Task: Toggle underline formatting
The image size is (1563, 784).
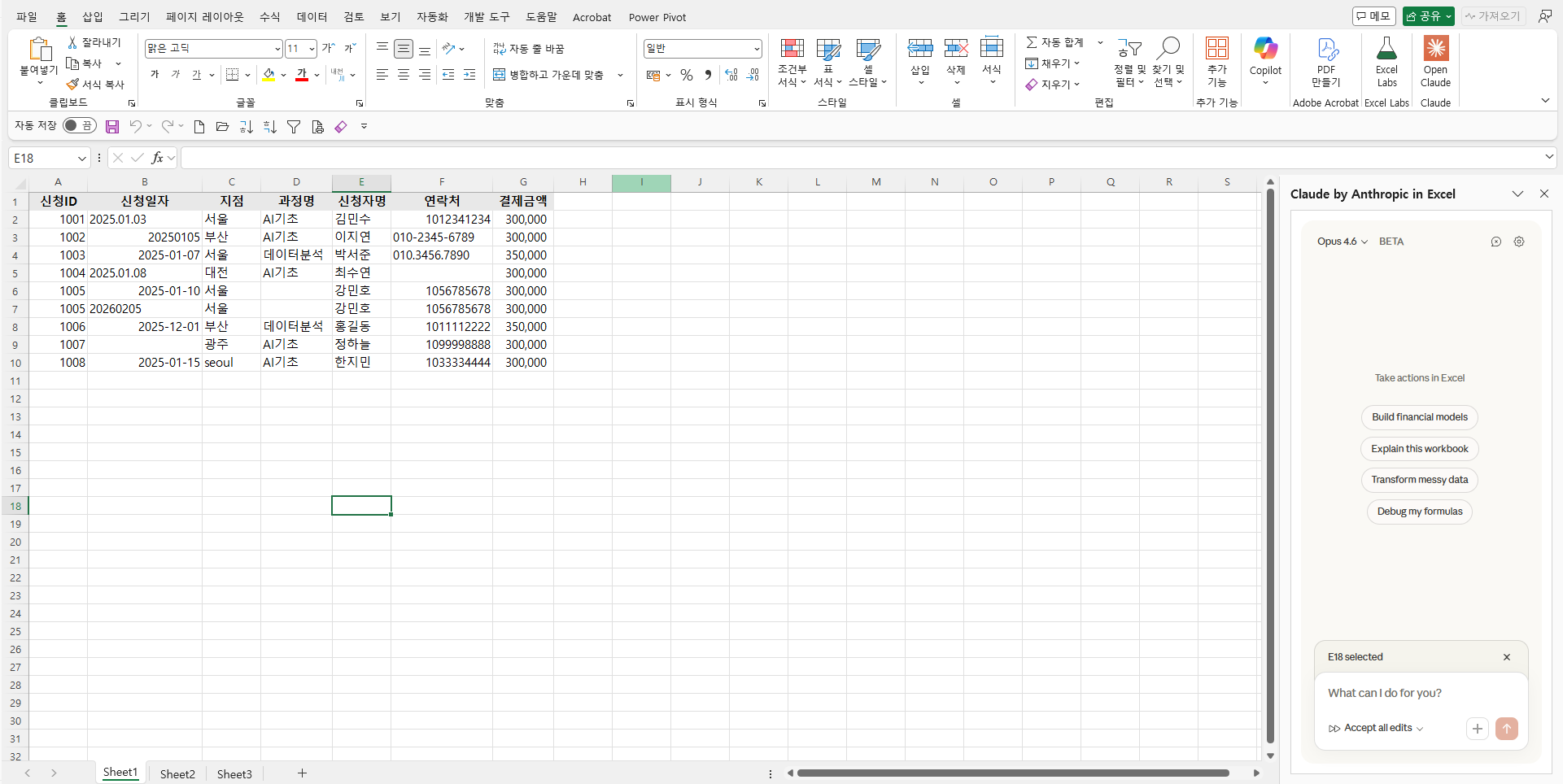Action: coord(196,75)
